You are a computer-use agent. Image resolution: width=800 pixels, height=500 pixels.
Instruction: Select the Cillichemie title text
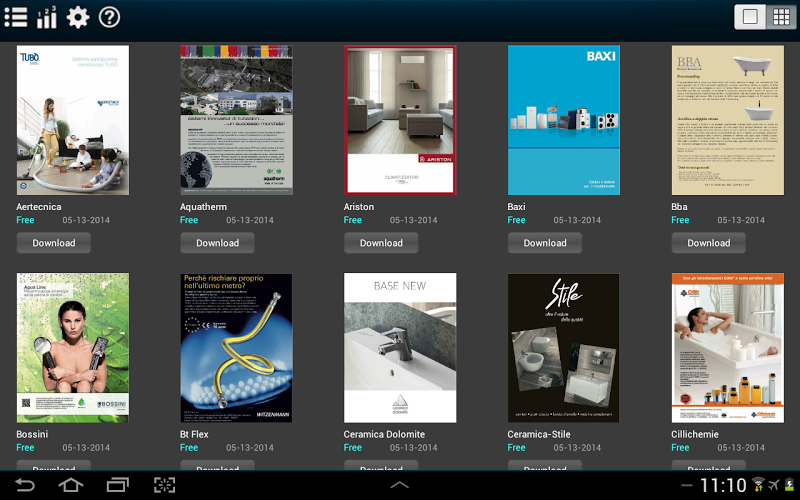coord(695,434)
